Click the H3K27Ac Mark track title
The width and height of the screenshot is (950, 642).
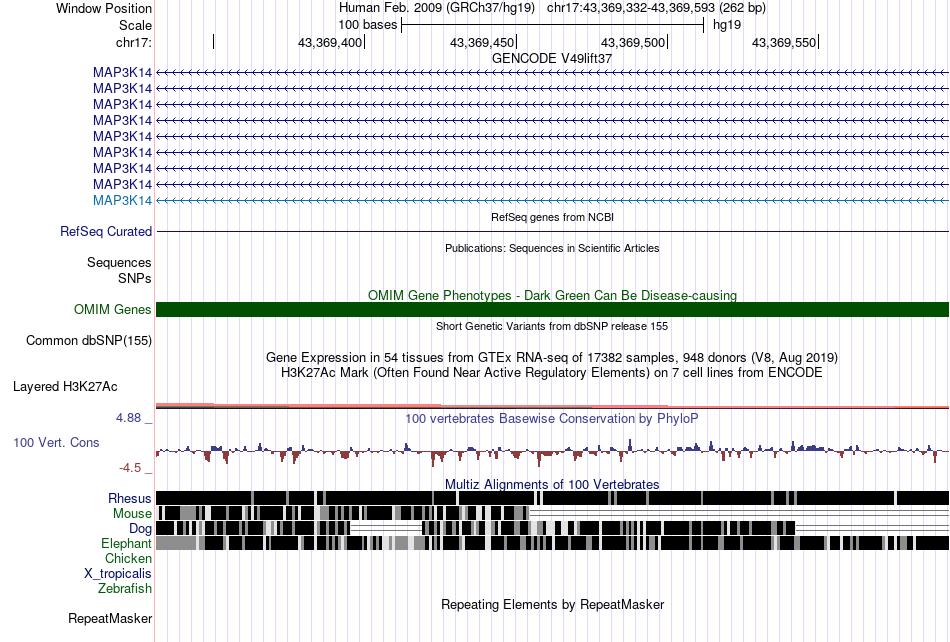552,372
